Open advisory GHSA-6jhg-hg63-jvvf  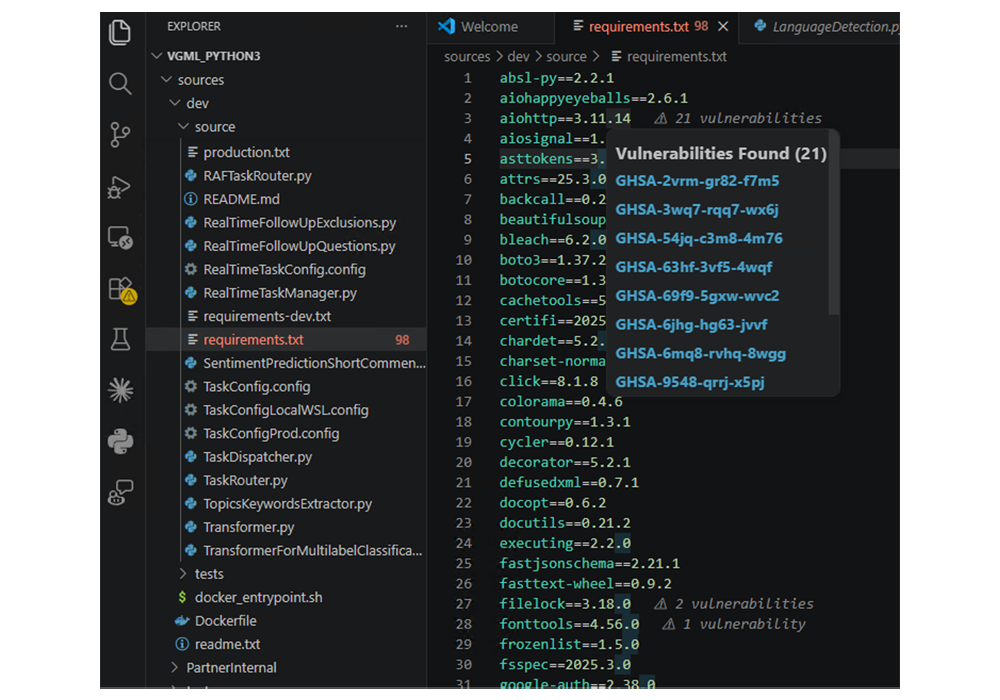[691, 324]
